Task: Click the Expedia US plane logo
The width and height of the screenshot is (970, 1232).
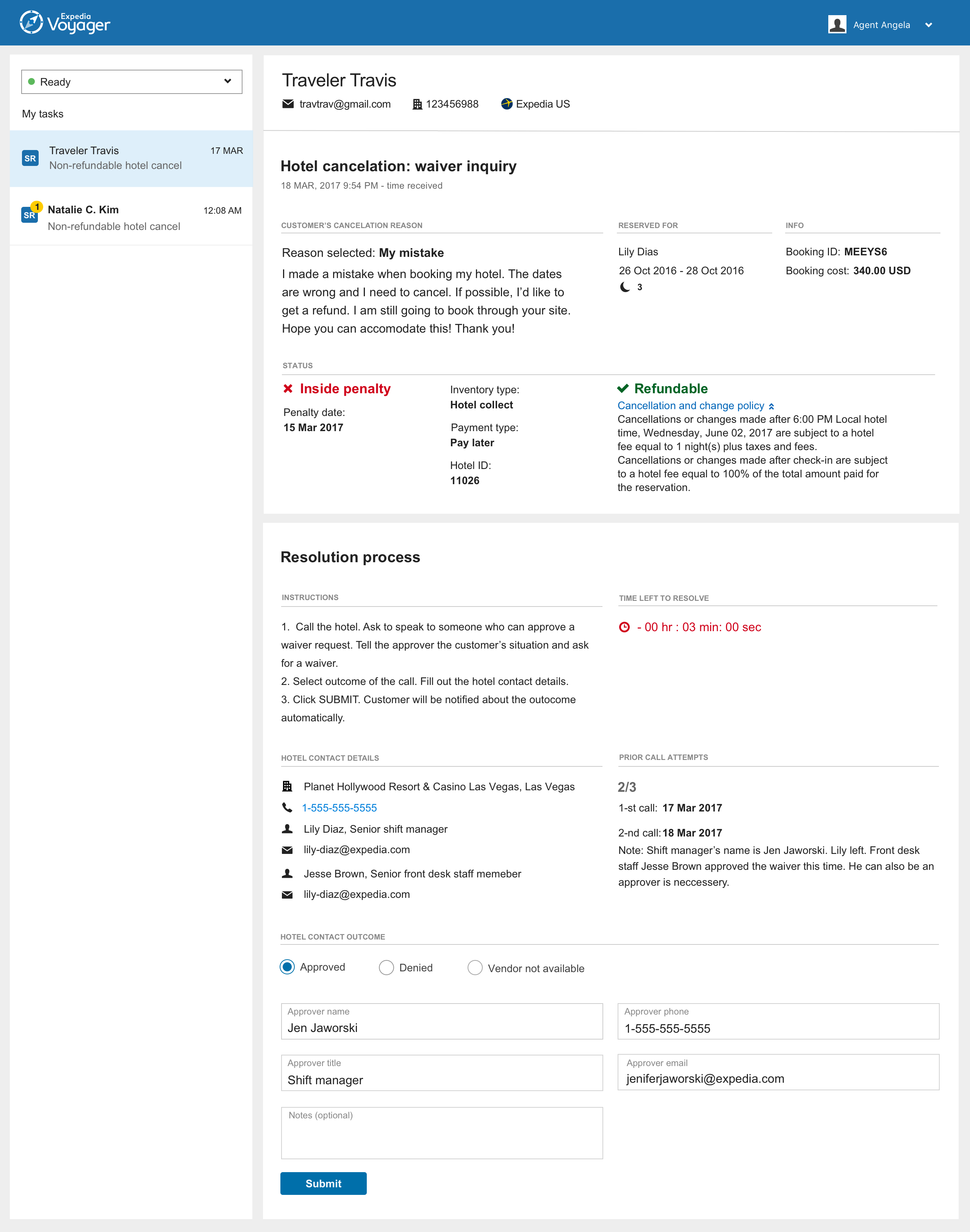Action: coord(507,104)
